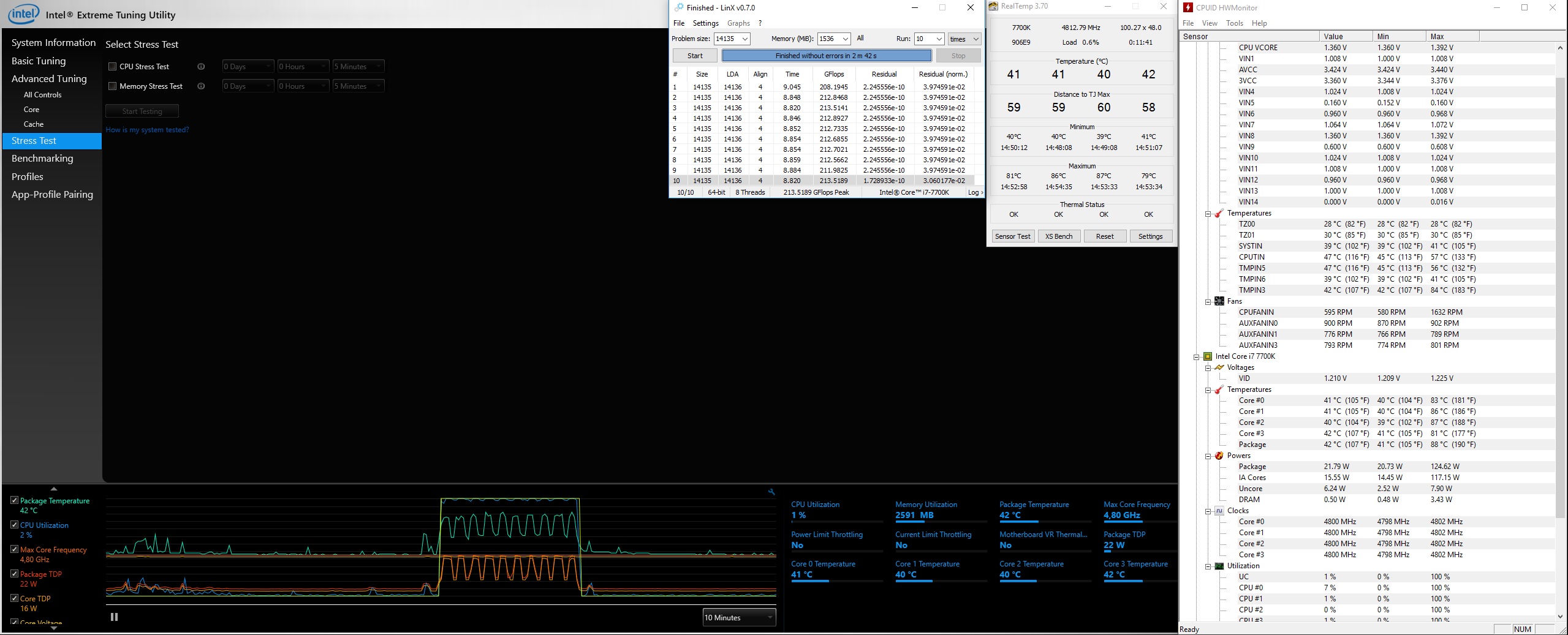Select Advanced Tuning in XTU sidebar
1568x635 pixels.
point(49,79)
